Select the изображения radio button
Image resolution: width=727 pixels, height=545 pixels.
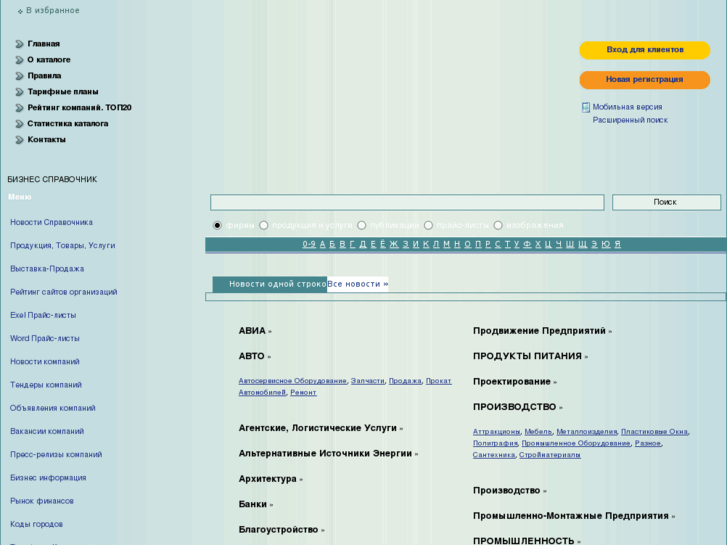(x=497, y=225)
